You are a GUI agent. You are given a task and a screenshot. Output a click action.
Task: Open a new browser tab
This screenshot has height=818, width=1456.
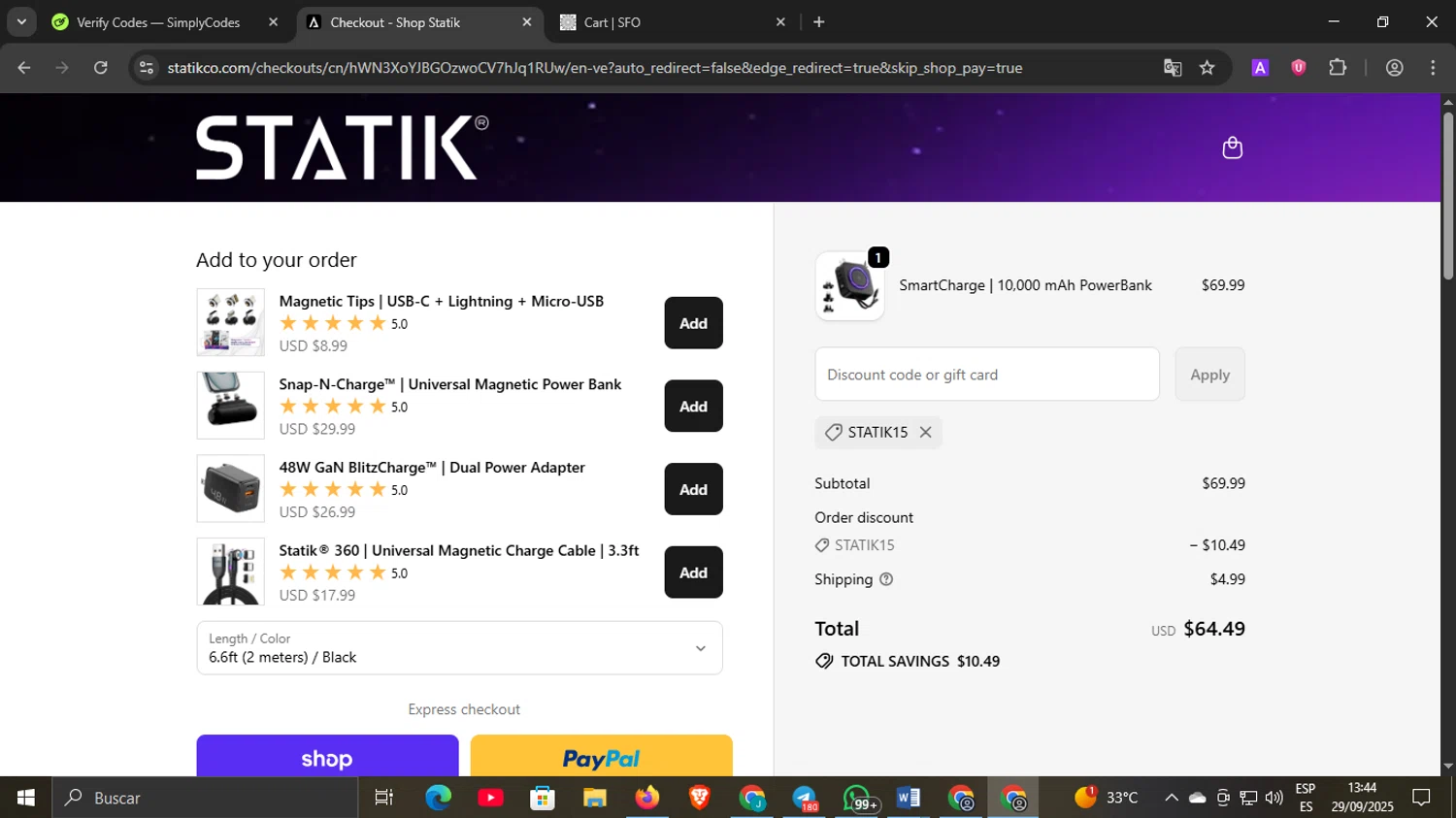pyautogui.click(x=819, y=22)
